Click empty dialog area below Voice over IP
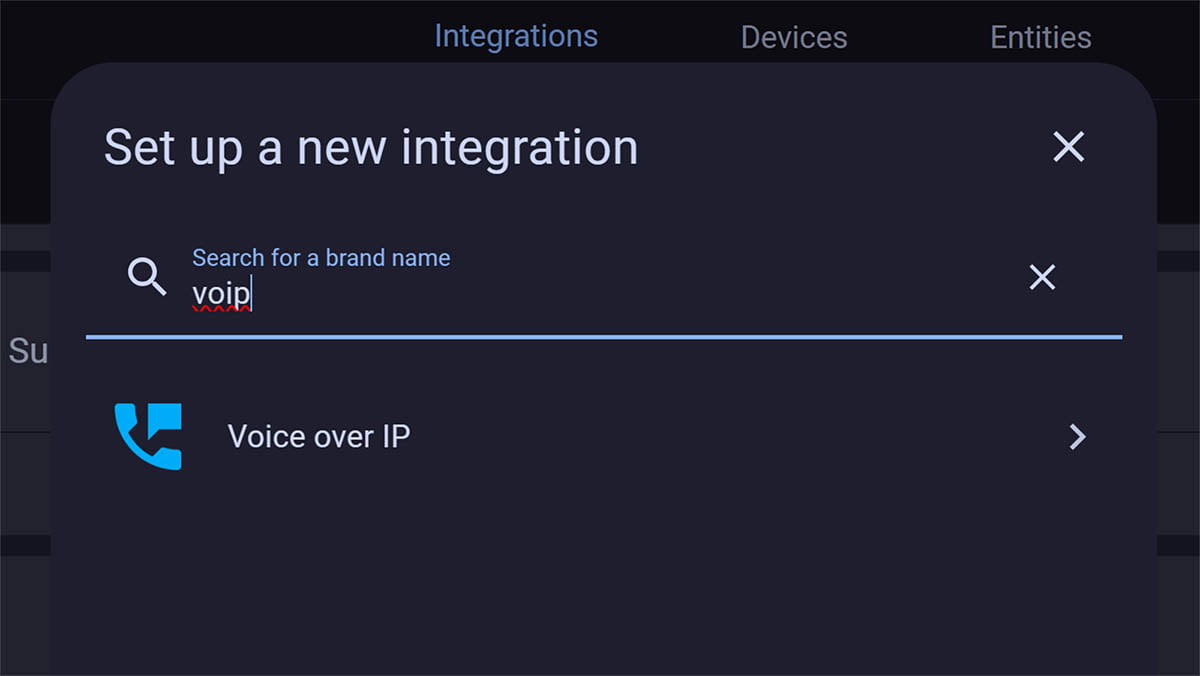 [604, 580]
